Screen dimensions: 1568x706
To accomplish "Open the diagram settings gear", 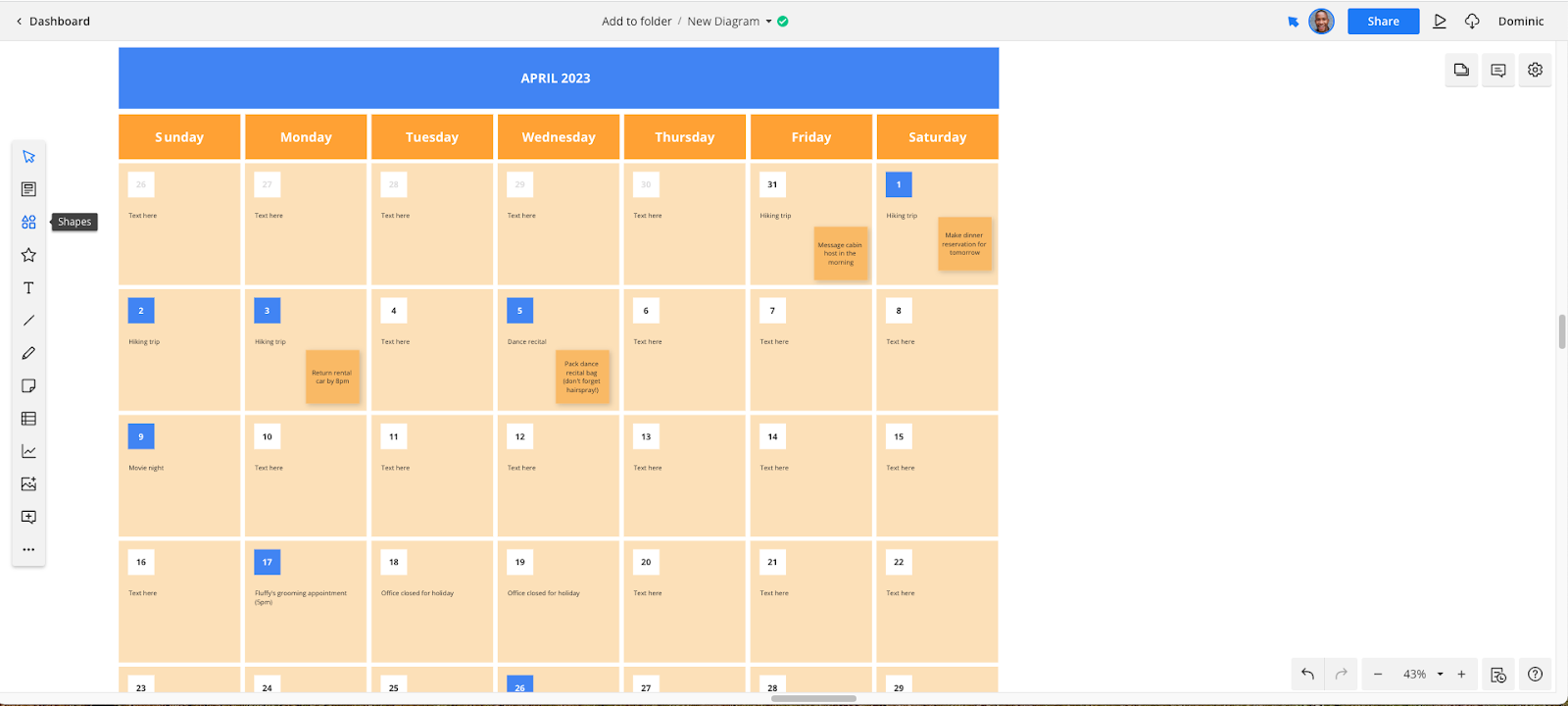I will tap(1535, 70).
